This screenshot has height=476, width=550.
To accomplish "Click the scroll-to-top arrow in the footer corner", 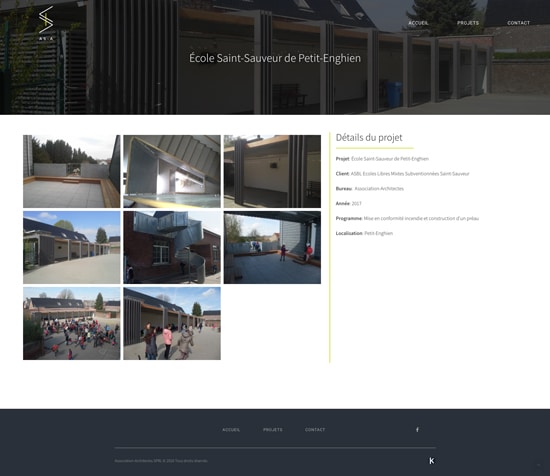I will tap(538, 465).
